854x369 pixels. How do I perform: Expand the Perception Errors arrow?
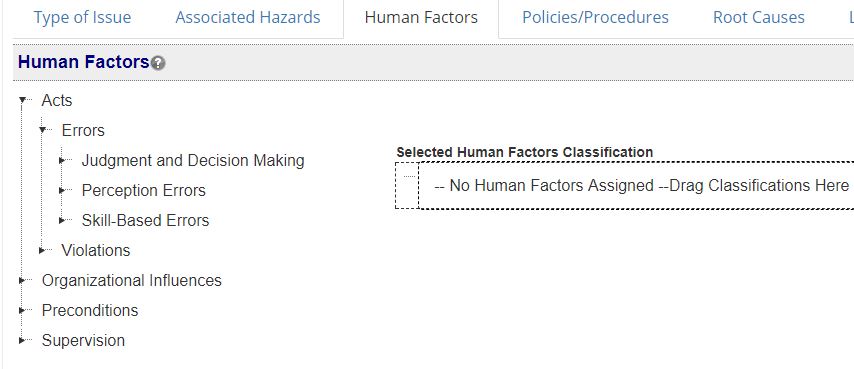(x=62, y=190)
